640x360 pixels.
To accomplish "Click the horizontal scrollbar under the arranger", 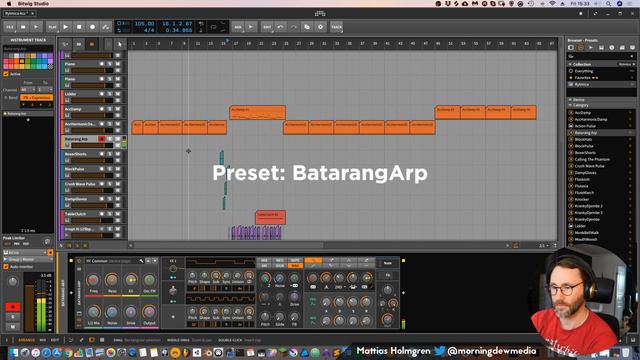I will tap(229, 245).
